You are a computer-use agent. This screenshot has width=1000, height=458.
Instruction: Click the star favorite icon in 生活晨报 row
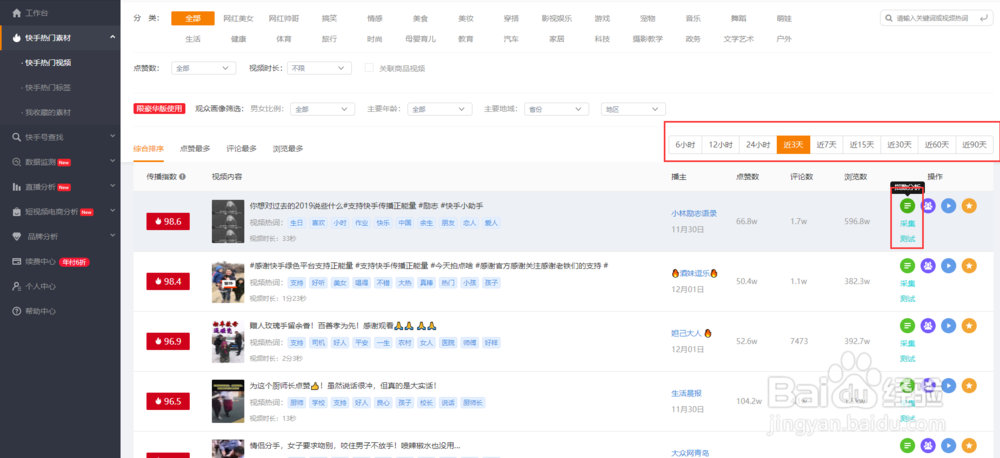(969, 385)
